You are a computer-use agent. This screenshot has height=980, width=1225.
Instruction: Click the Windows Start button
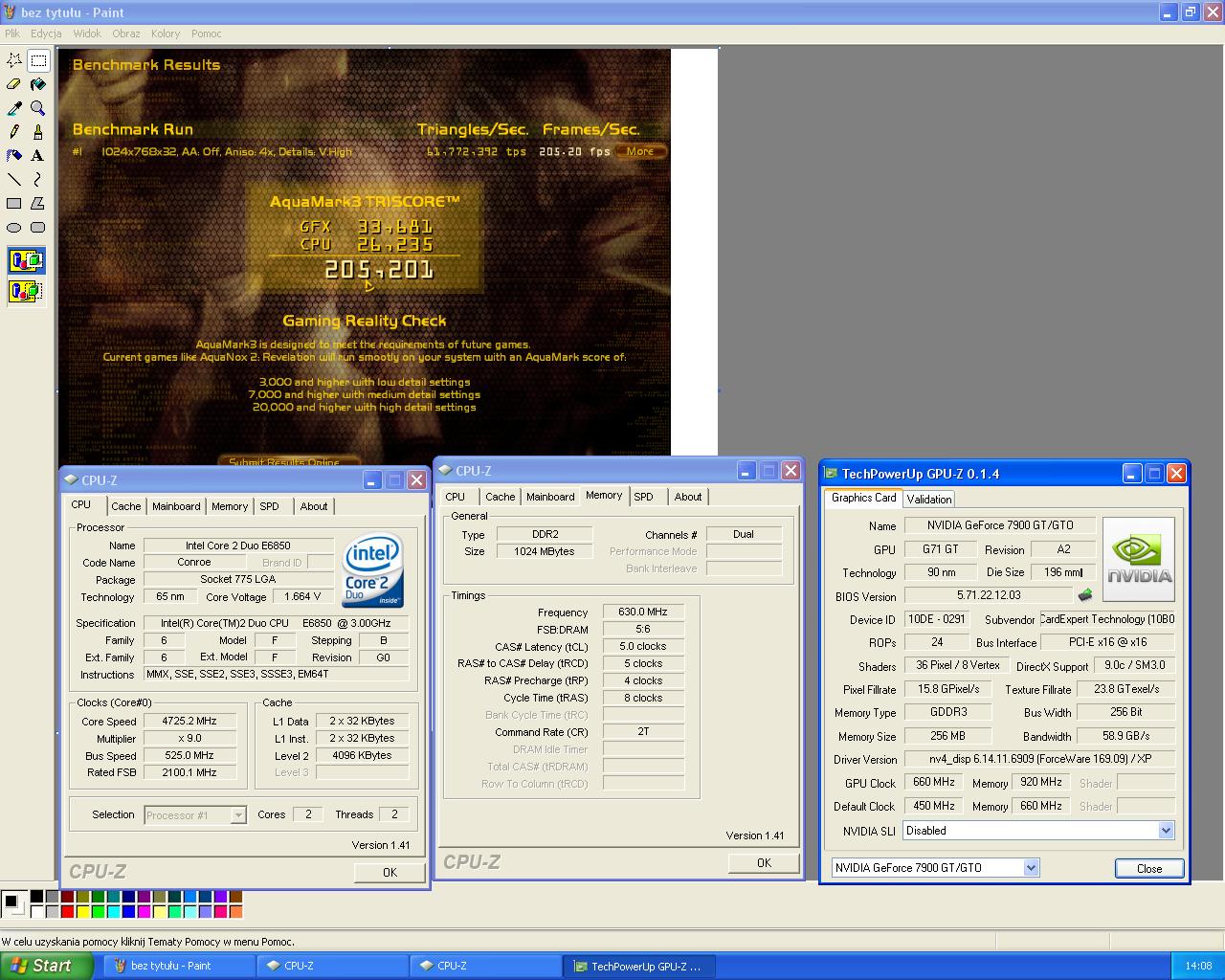[47, 966]
